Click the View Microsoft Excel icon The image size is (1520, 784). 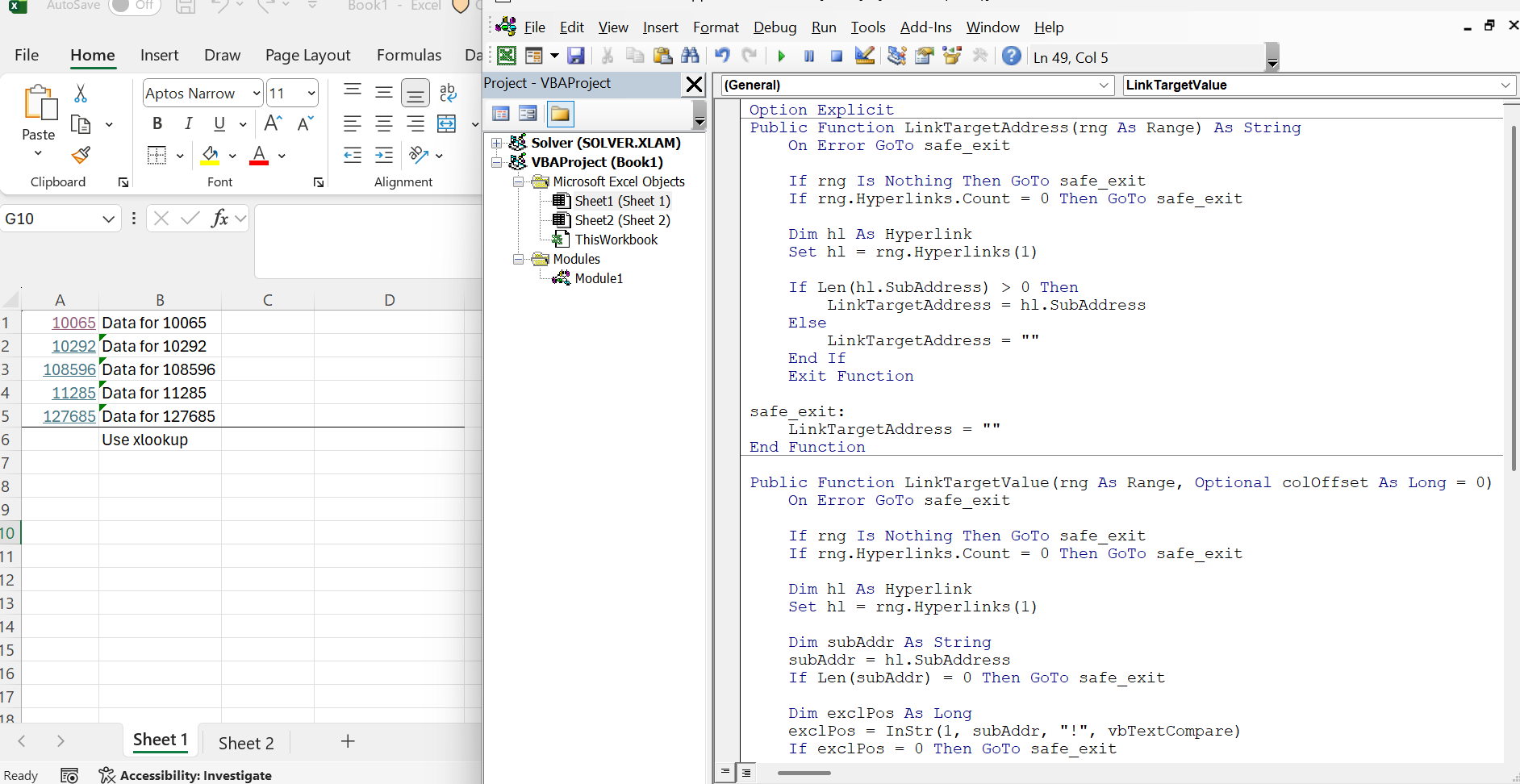[507, 56]
